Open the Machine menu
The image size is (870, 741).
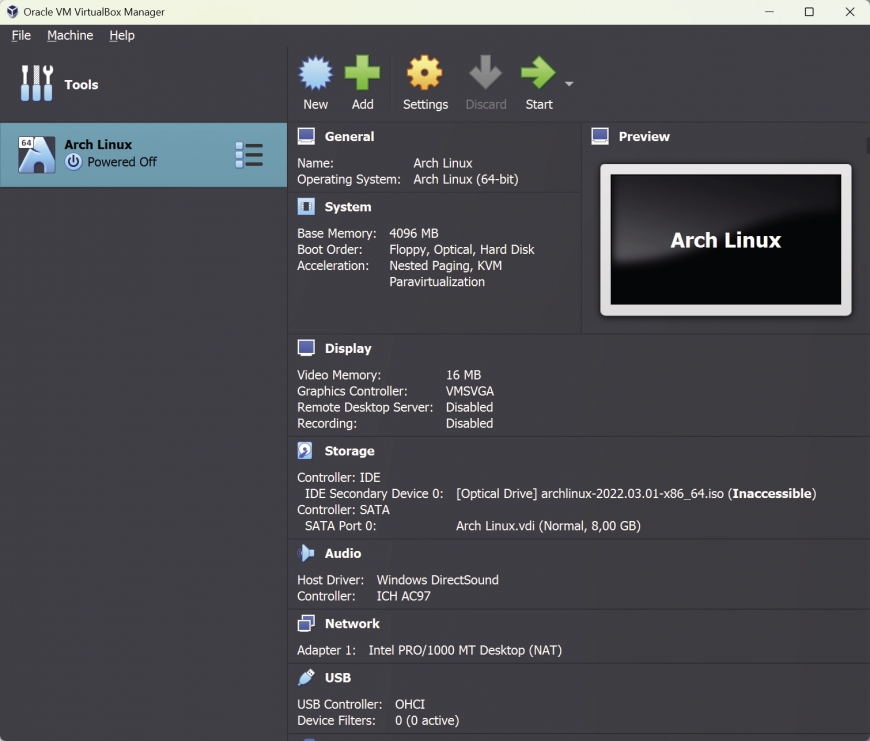[x=70, y=35]
